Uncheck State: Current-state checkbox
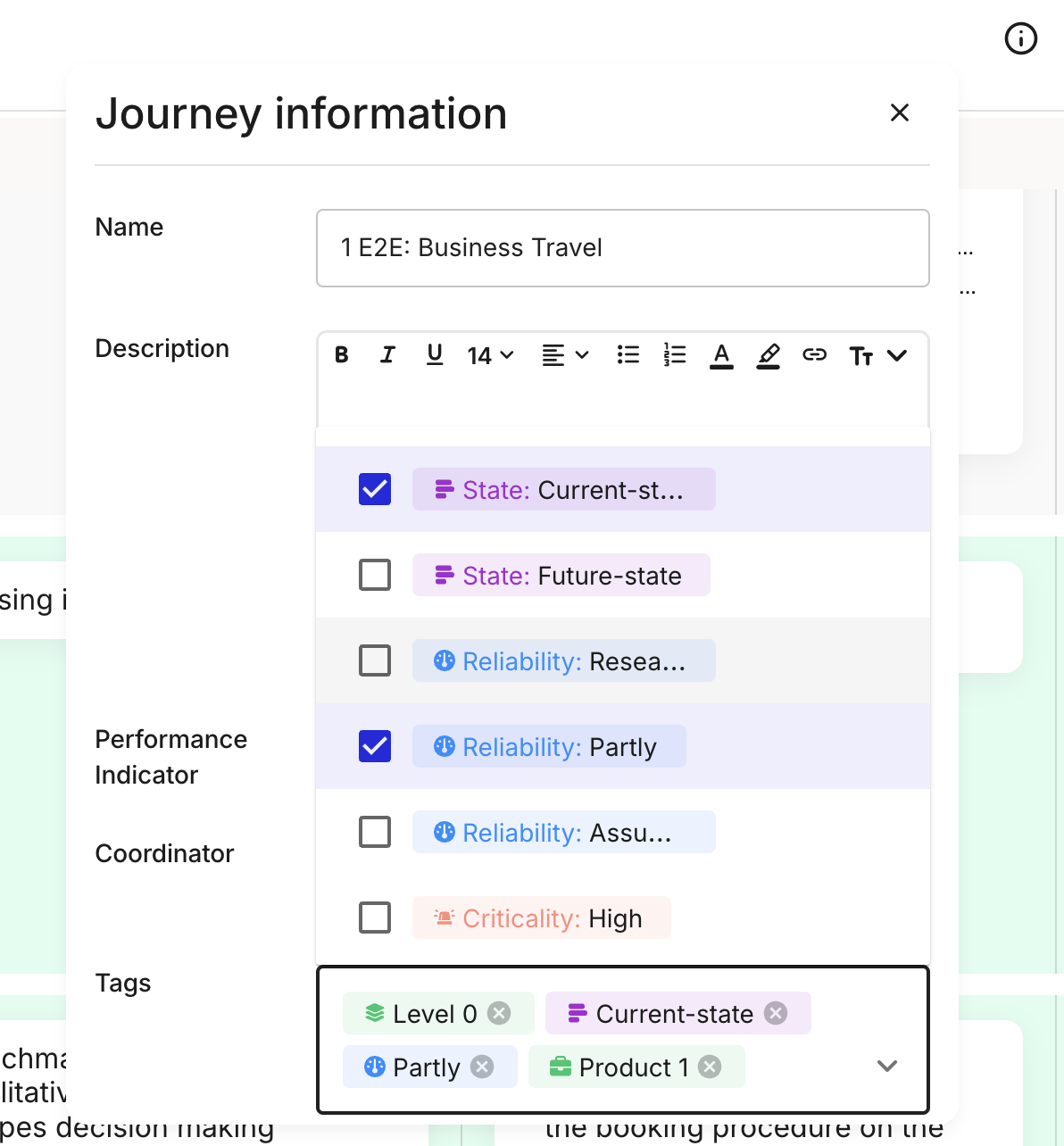 click(x=375, y=489)
